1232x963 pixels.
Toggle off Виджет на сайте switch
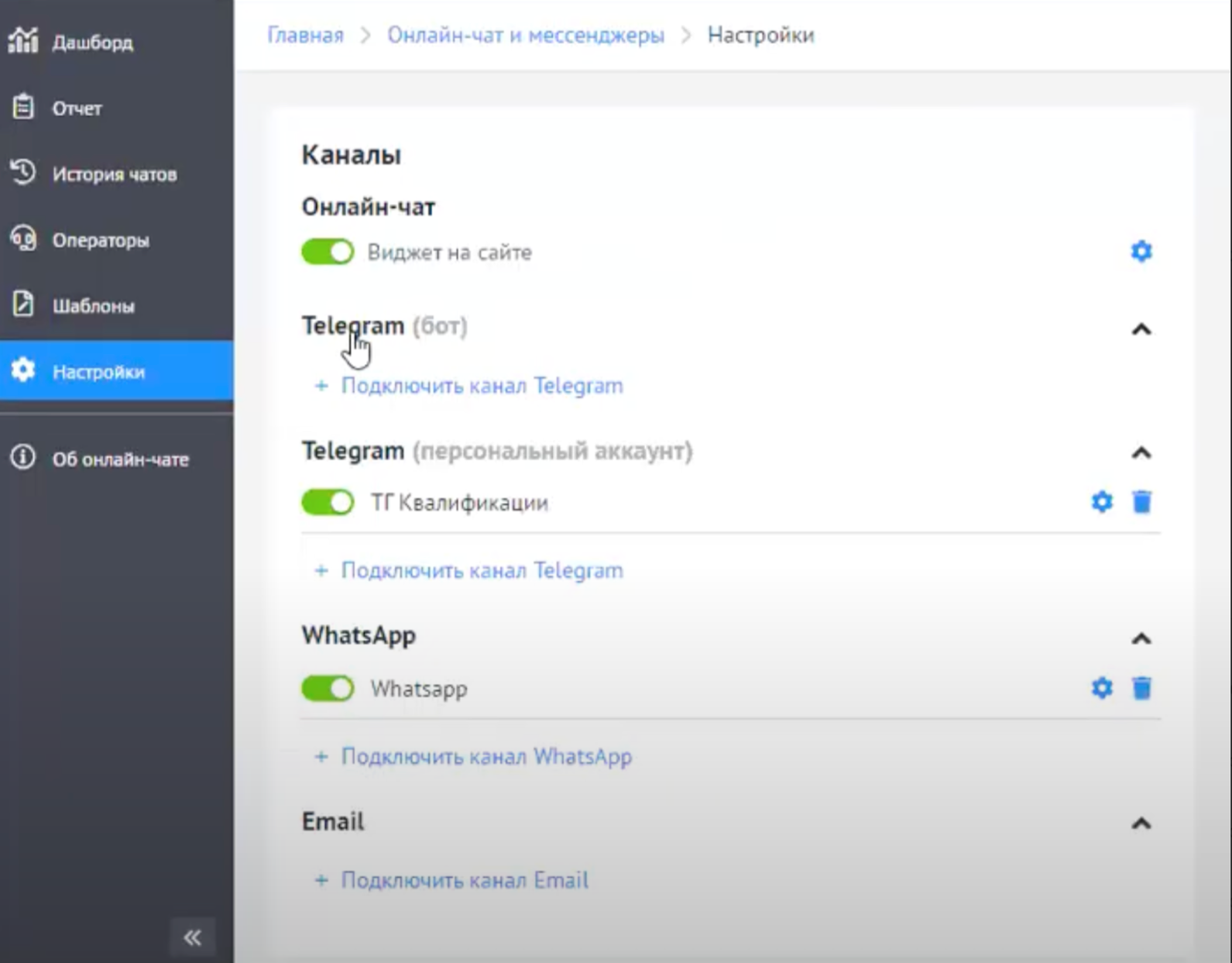328,252
